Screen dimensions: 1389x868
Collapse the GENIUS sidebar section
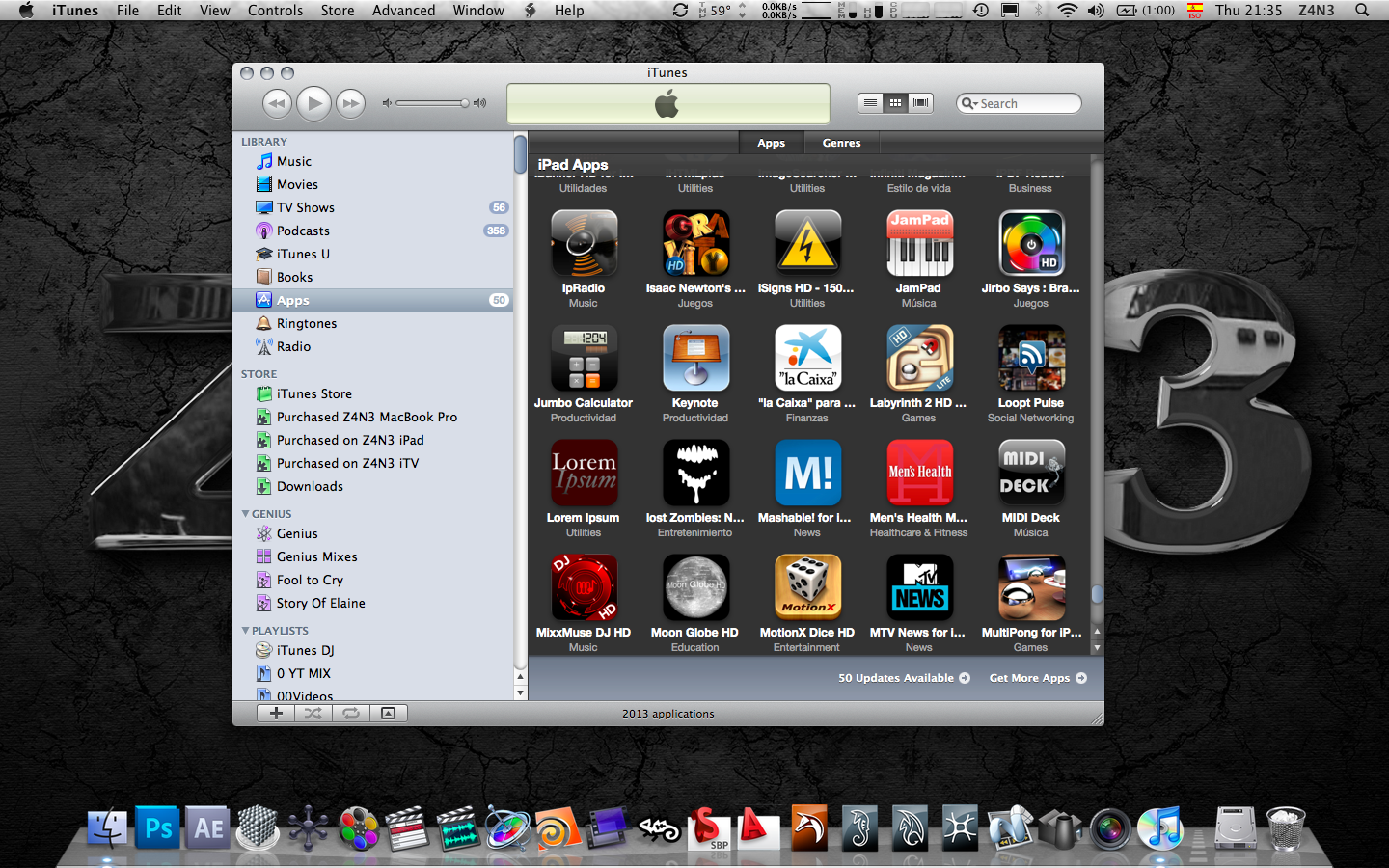click(x=245, y=513)
